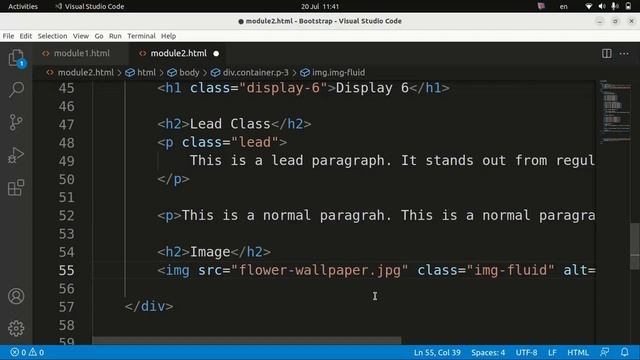Click the "lead" class value on line 48
Screen dimensions: 640x360
(x=255, y=142)
